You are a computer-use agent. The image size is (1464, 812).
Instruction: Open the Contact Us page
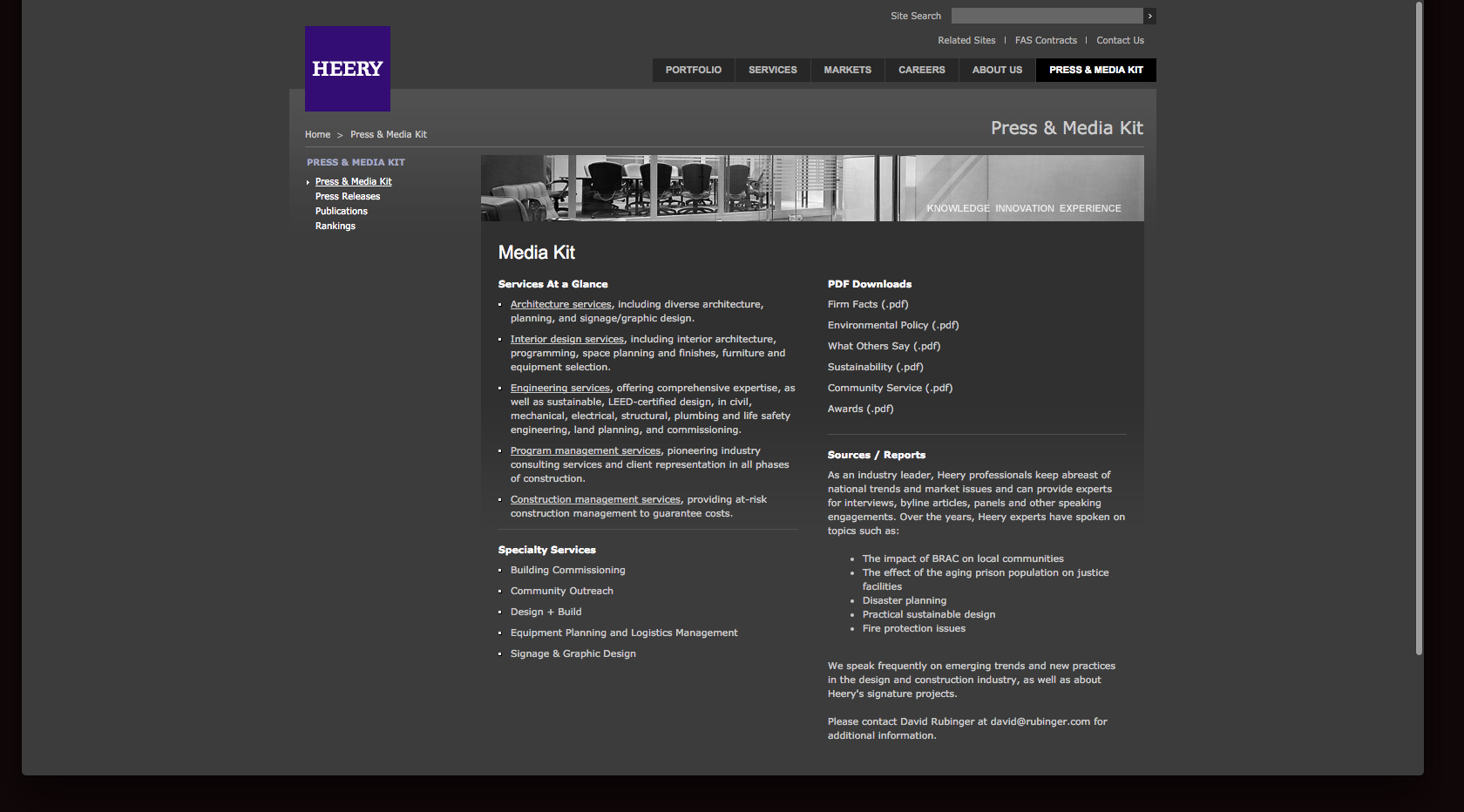tap(1120, 40)
